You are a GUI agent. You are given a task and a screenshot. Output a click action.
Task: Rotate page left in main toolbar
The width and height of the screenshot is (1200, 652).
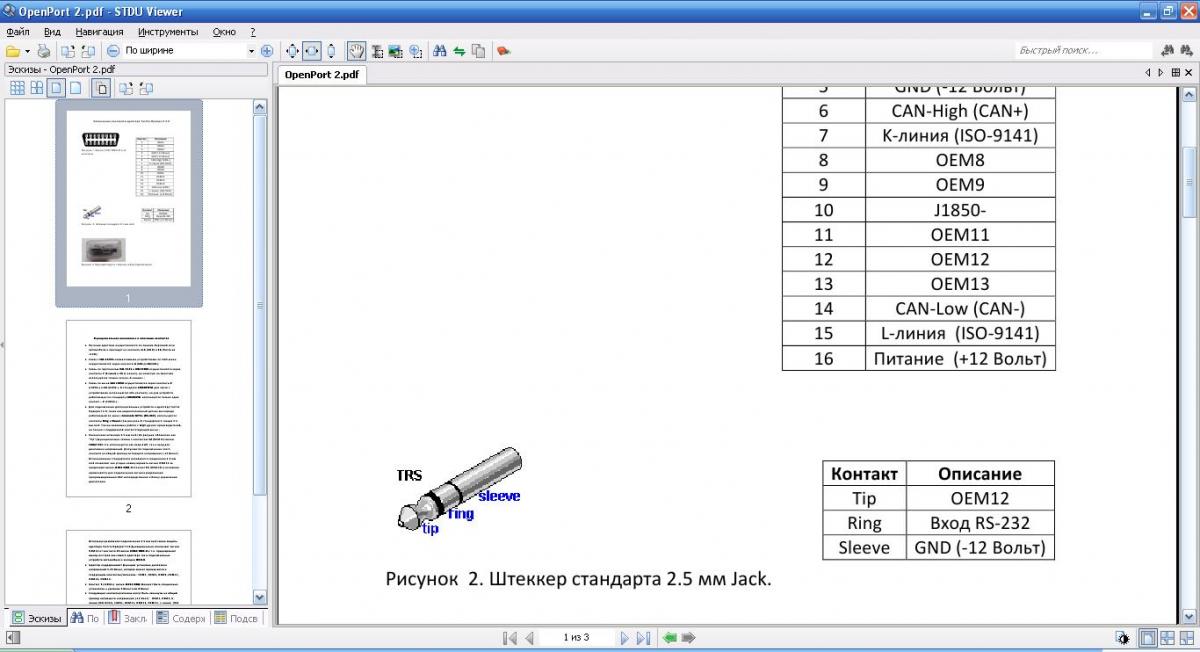click(x=67, y=51)
